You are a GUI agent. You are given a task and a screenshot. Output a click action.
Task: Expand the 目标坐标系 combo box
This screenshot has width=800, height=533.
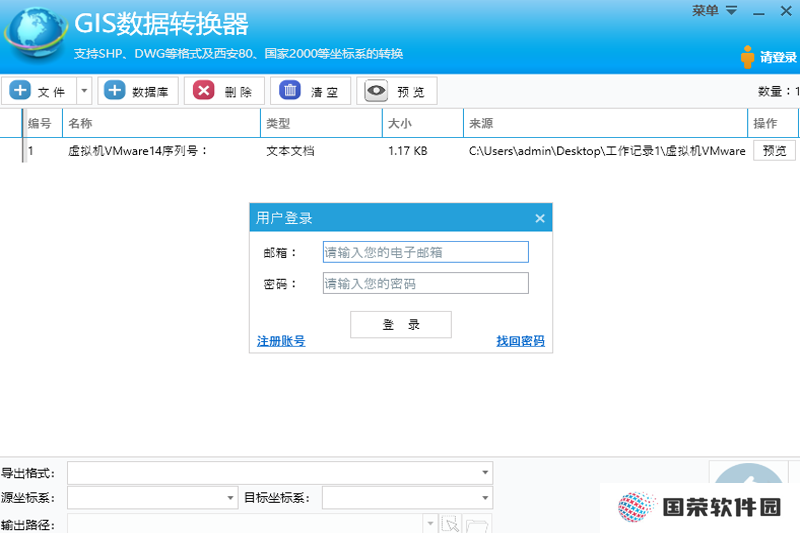coord(485,497)
